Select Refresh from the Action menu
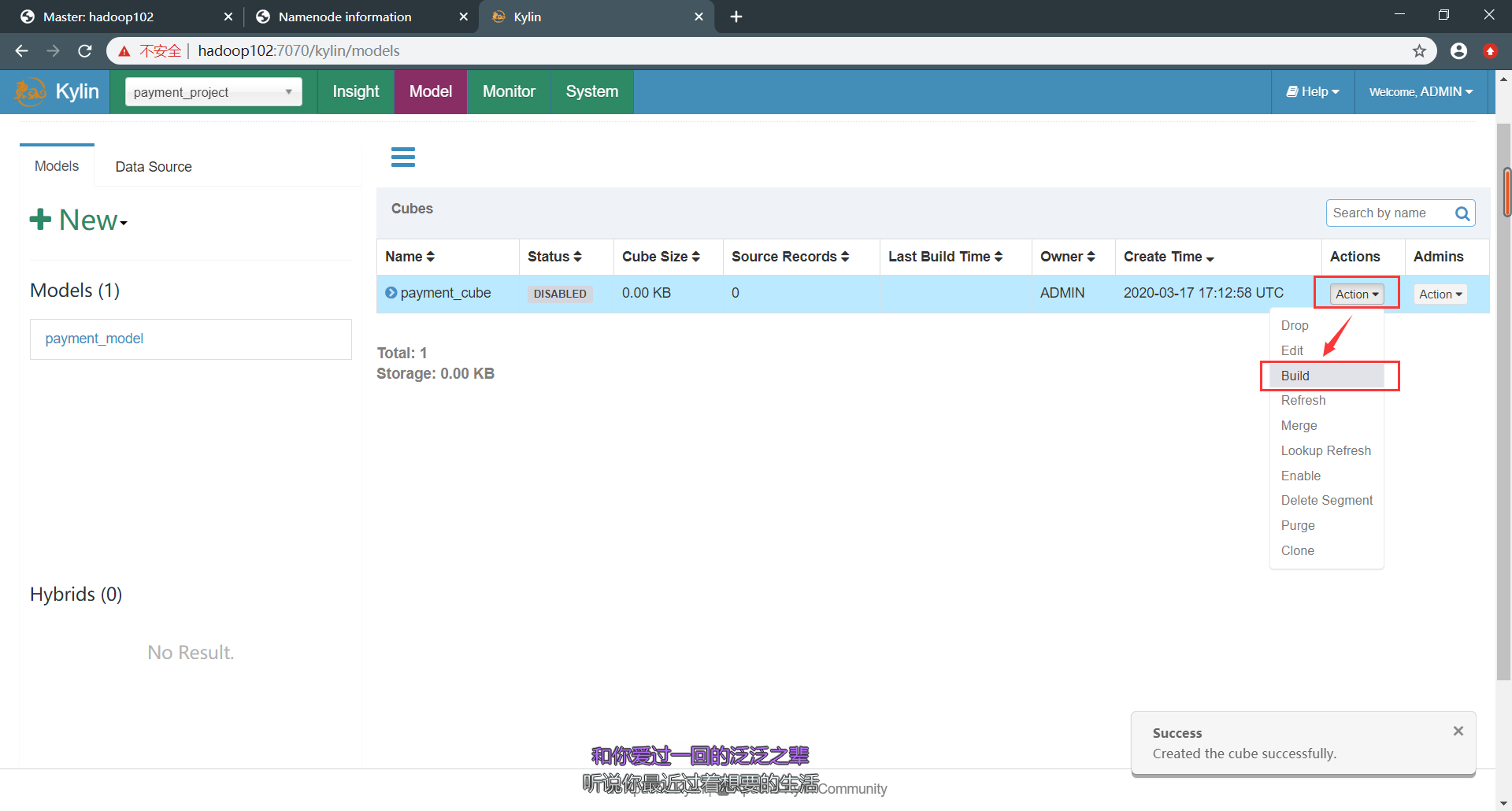Viewport: 1512px width, 811px height. (x=1326, y=400)
